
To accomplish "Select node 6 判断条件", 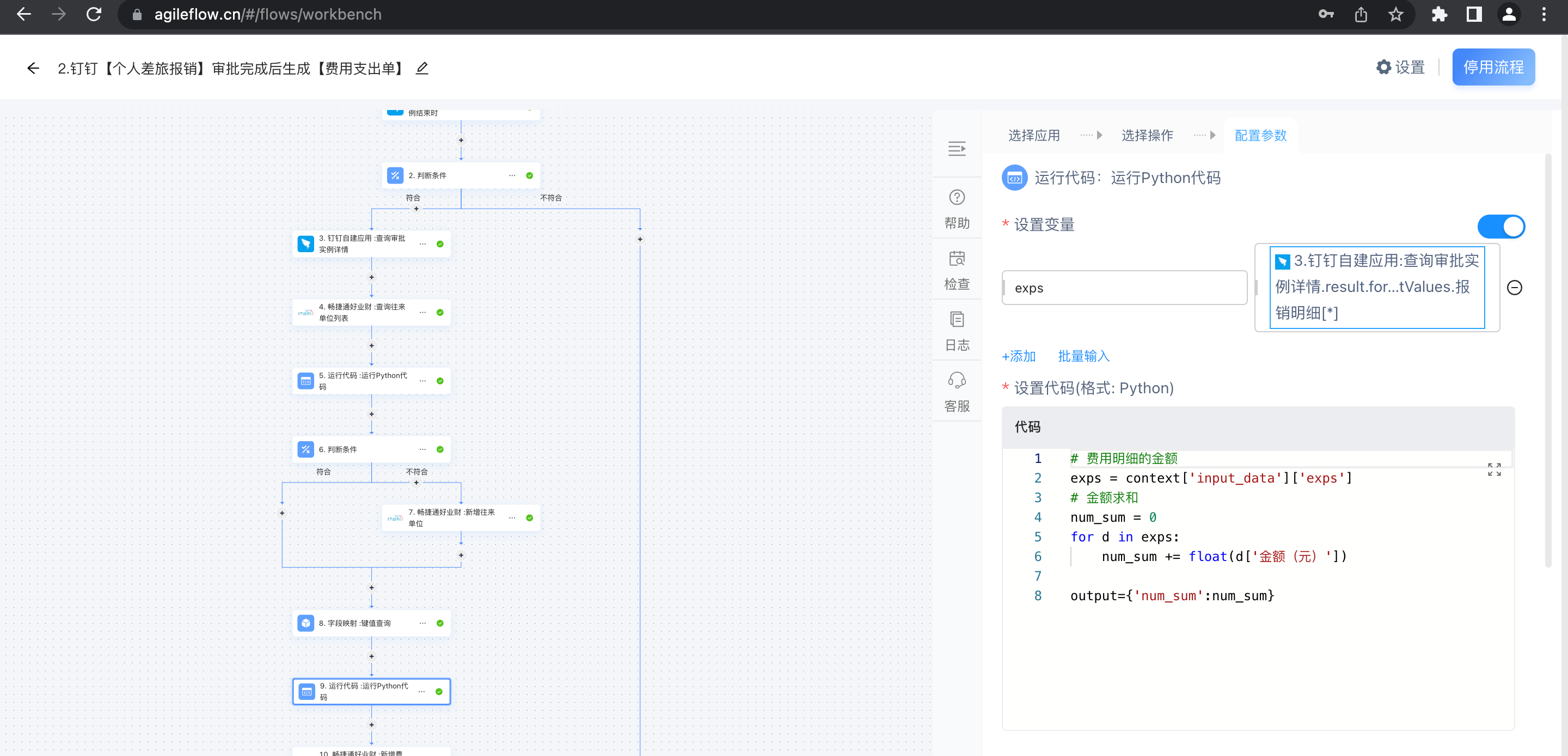I will pos(371,449).
